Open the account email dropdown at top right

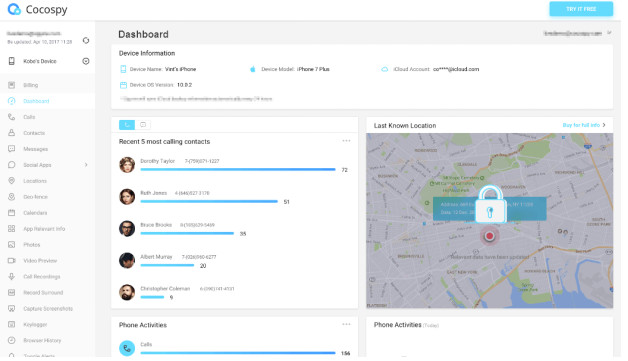pyautogui.click(x=609, y=33)
